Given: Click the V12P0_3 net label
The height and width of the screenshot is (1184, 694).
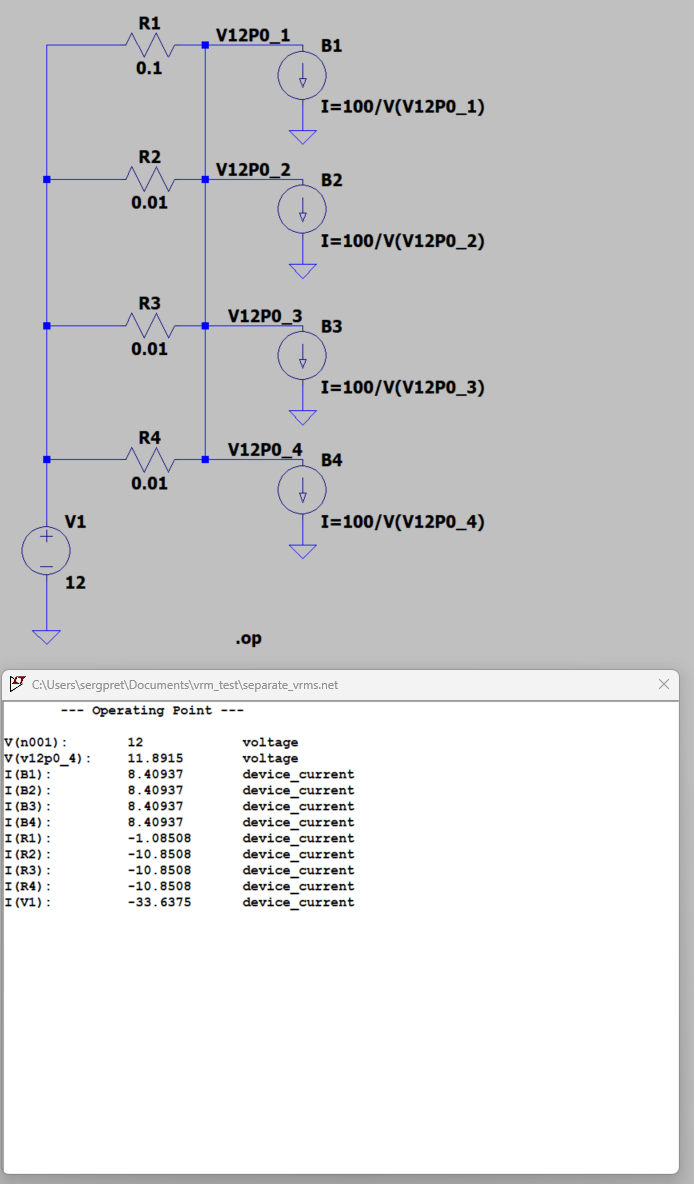Looking at the screenshot, I should 265,316.
